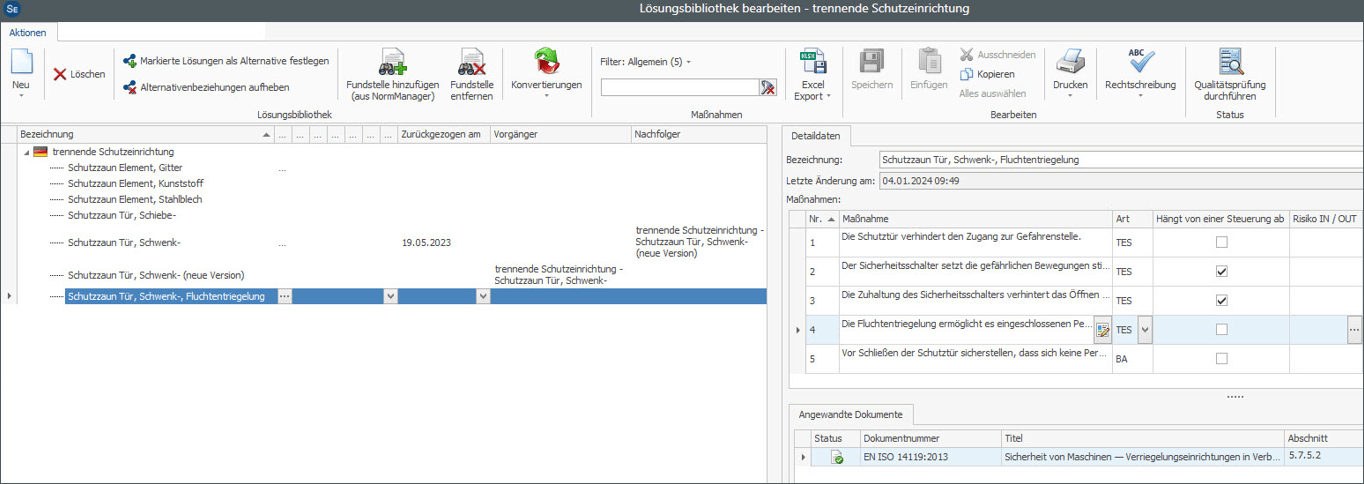
Task: Clear filter using the funnel icon
Action: (x=767, y=88)
